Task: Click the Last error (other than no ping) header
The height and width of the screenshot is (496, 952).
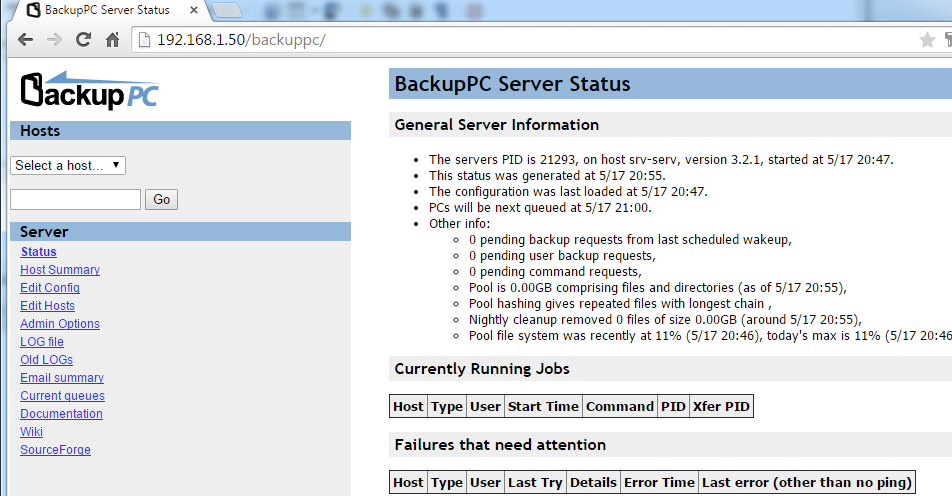Action: (807, 482)
